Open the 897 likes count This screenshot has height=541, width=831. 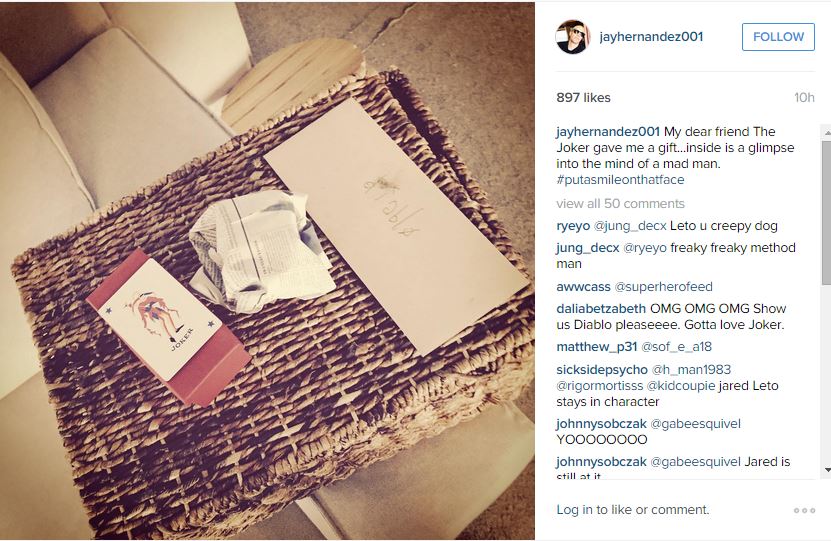pyautogui.click(x=583, y=97)
